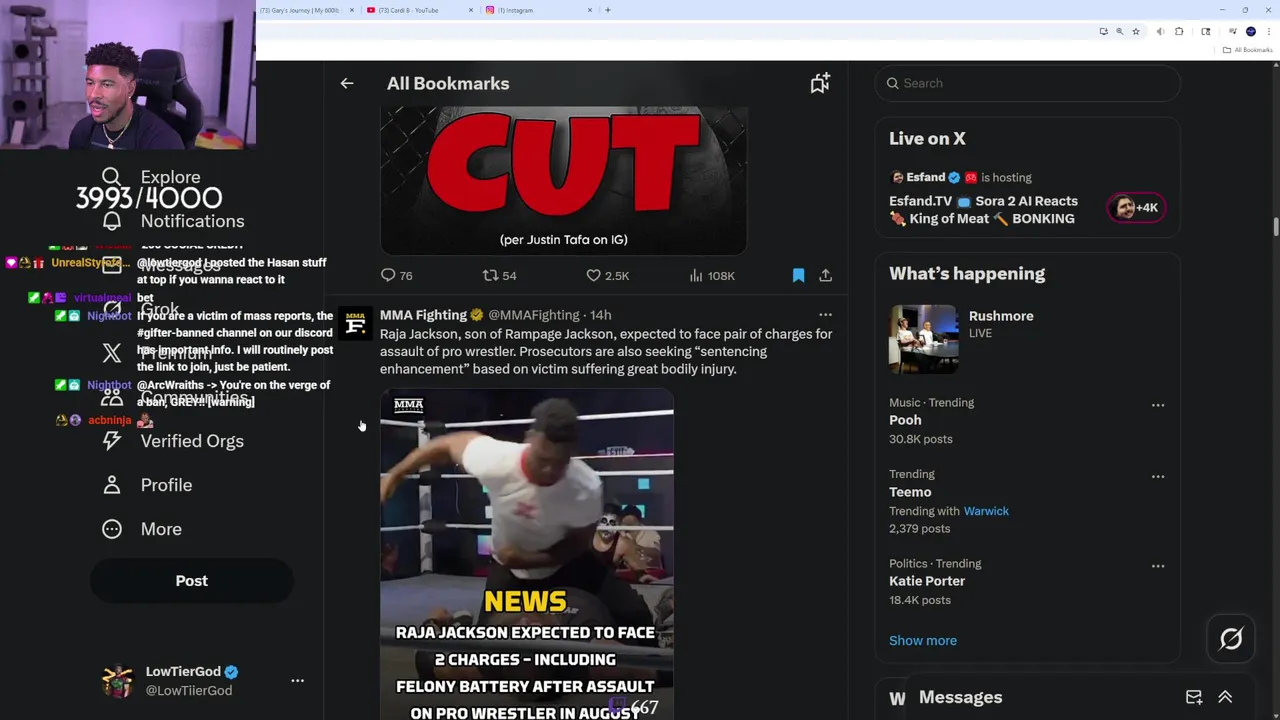Click the zoom magnifier in address bar

click(x=1120, y=32)
